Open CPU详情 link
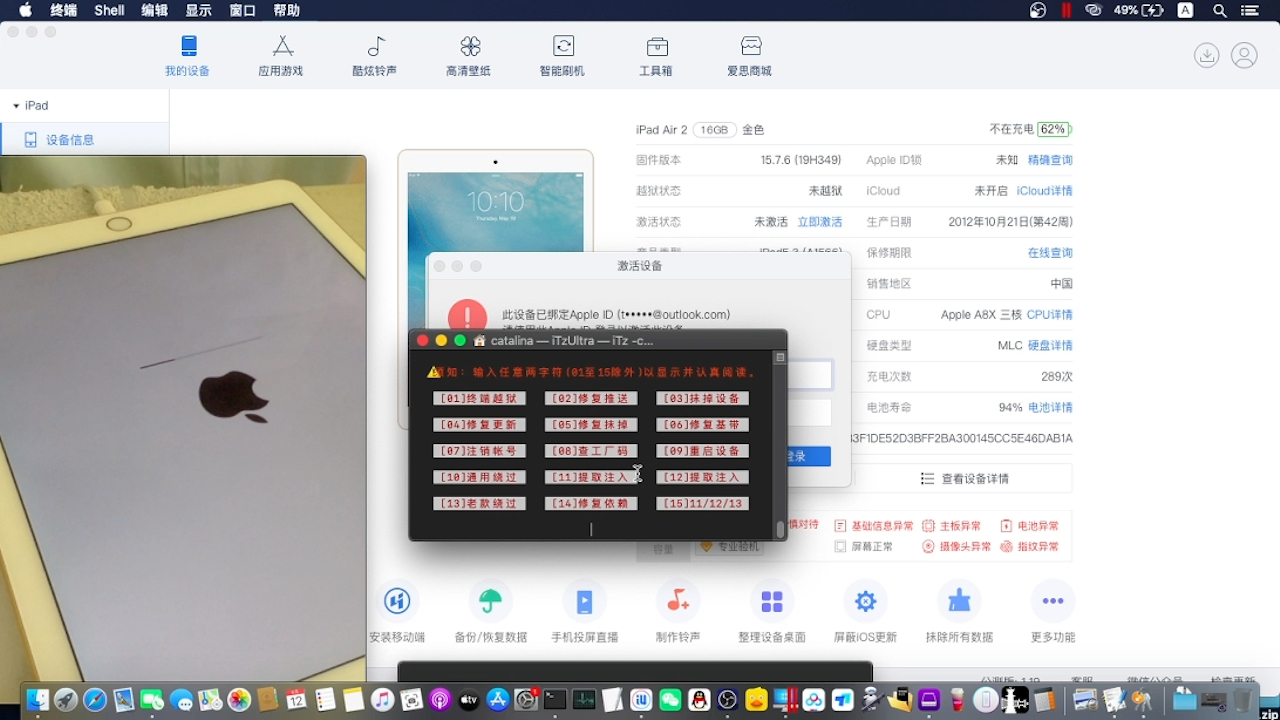Image resolution: width=1280 pixels, height=720 pixels. pyautogui.click(x=1050, y=315)
